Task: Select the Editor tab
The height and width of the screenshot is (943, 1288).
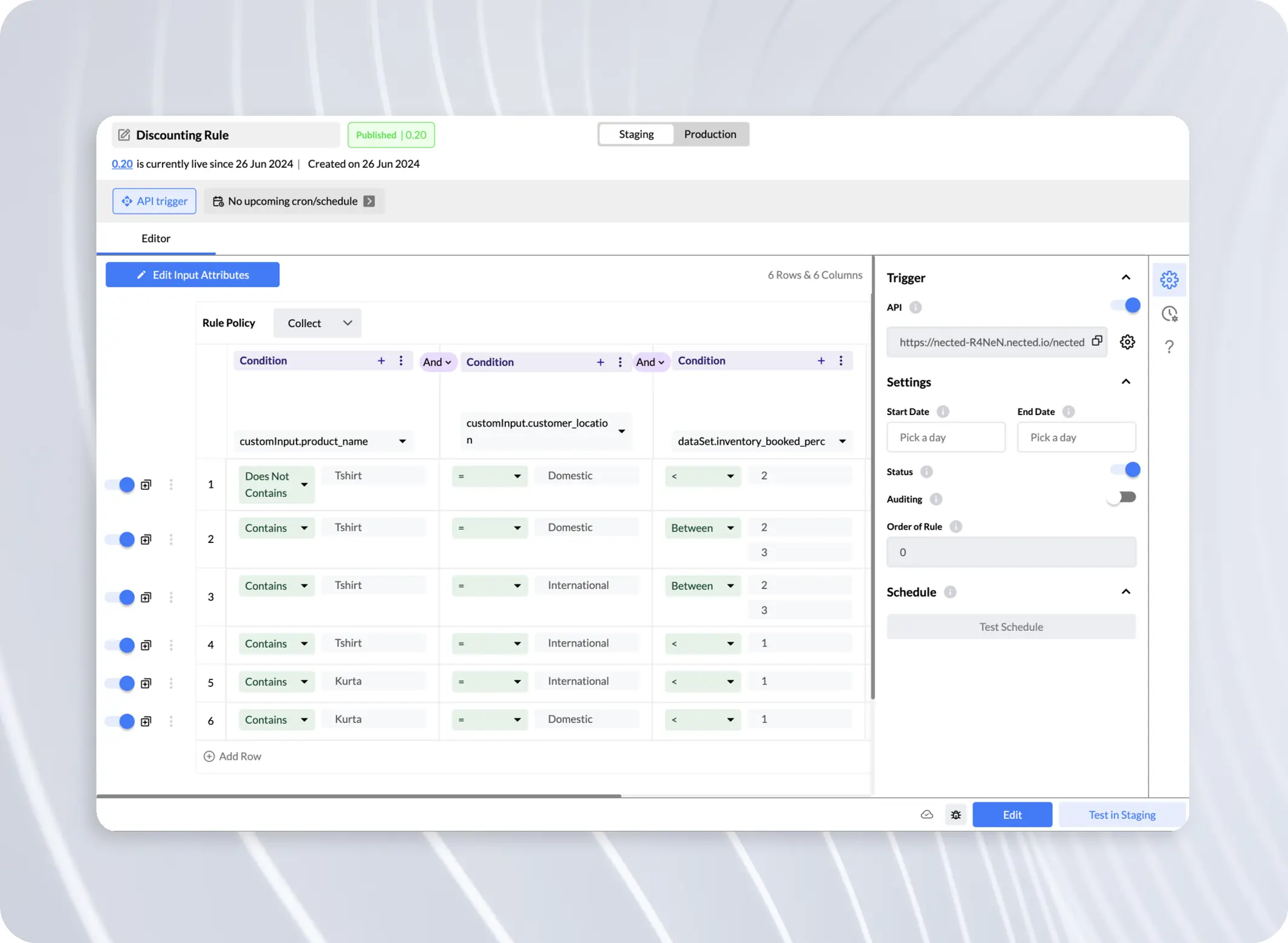Action: click(x=156, y=238)
